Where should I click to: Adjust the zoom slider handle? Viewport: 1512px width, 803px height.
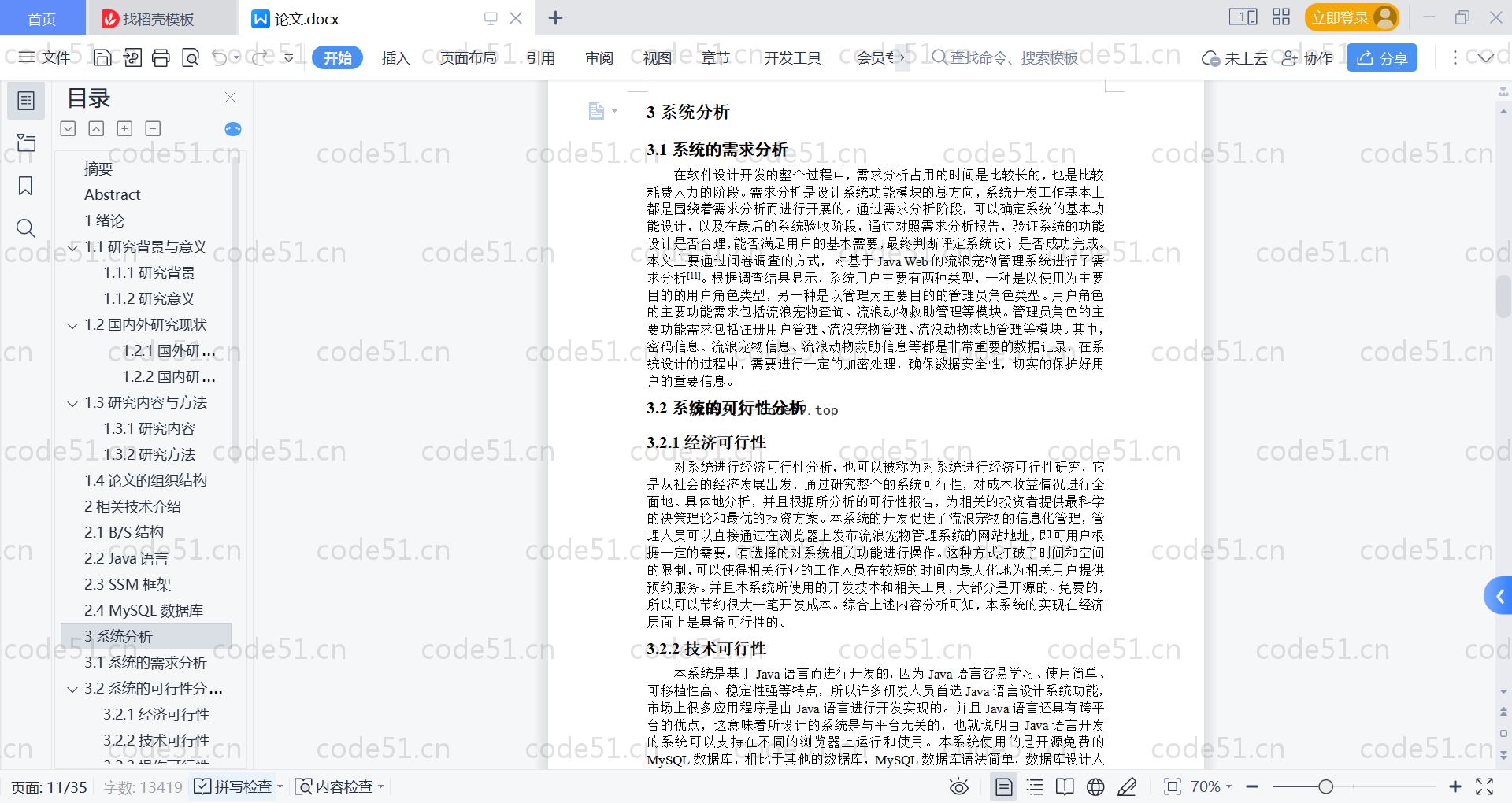point(1325,786)
